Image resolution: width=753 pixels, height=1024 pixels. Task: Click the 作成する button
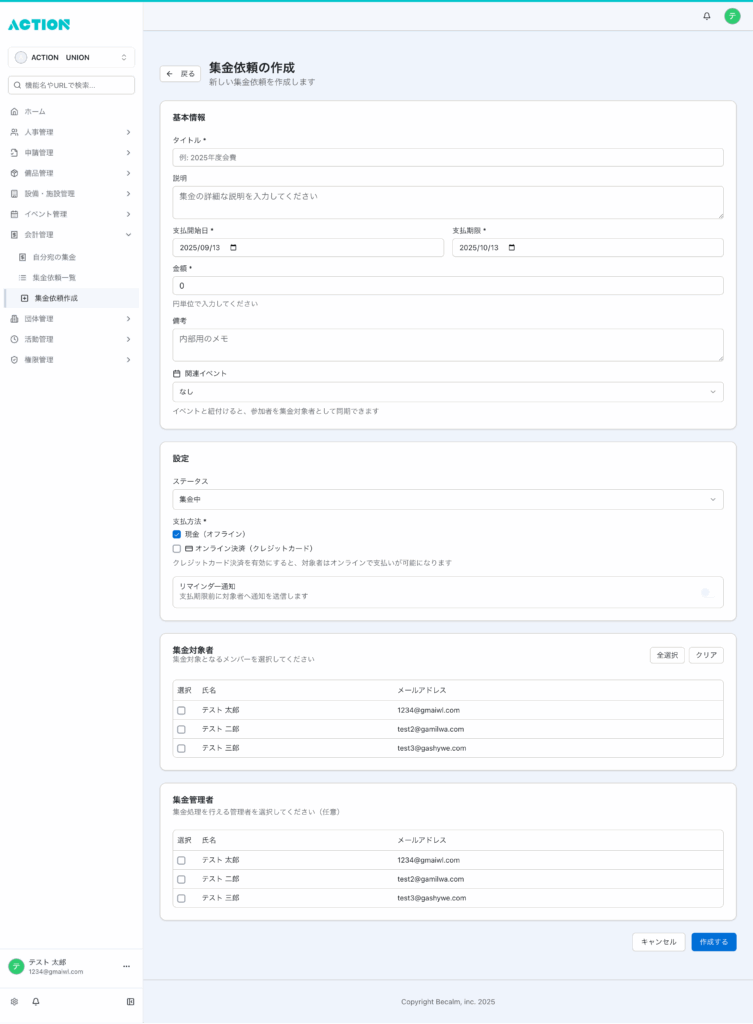(713, 942)
